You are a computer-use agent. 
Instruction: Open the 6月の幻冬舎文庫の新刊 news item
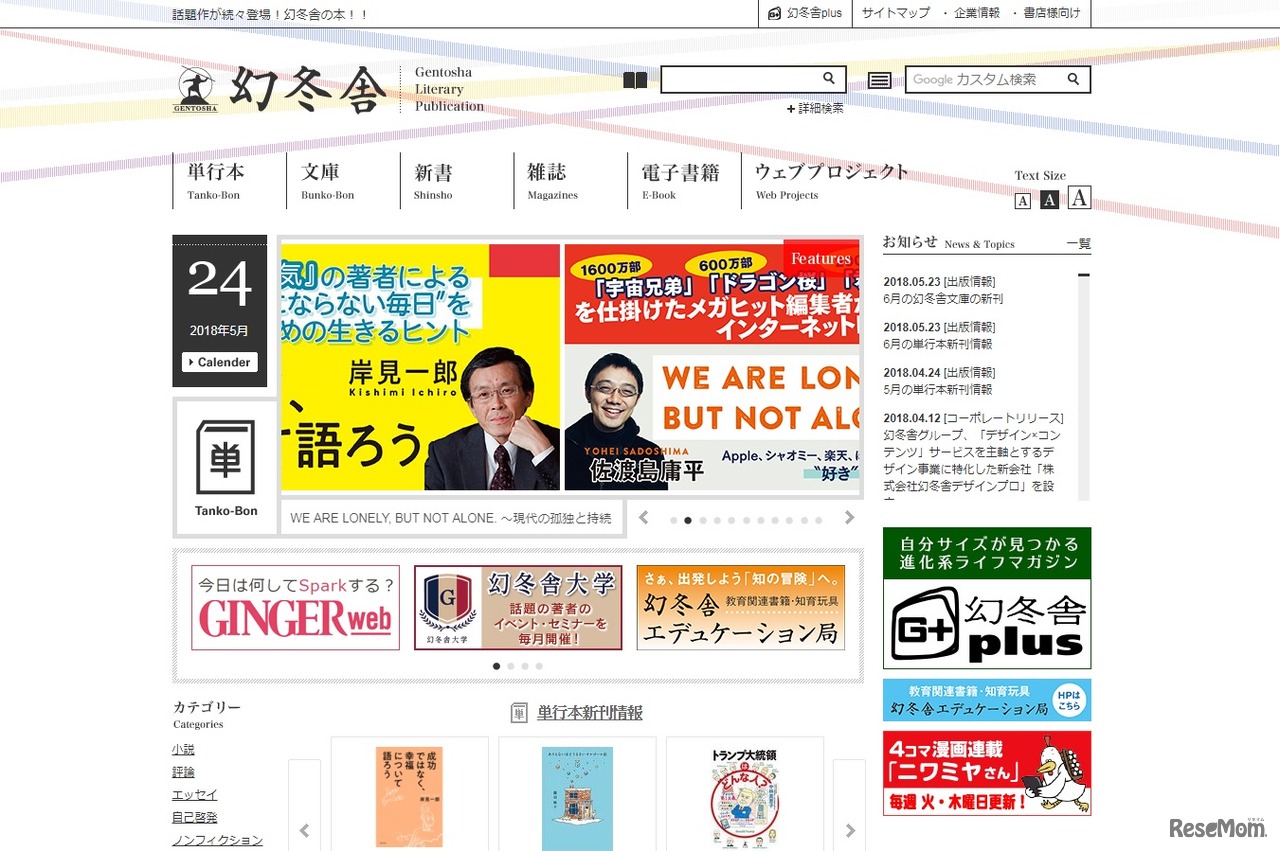point(943,298)
